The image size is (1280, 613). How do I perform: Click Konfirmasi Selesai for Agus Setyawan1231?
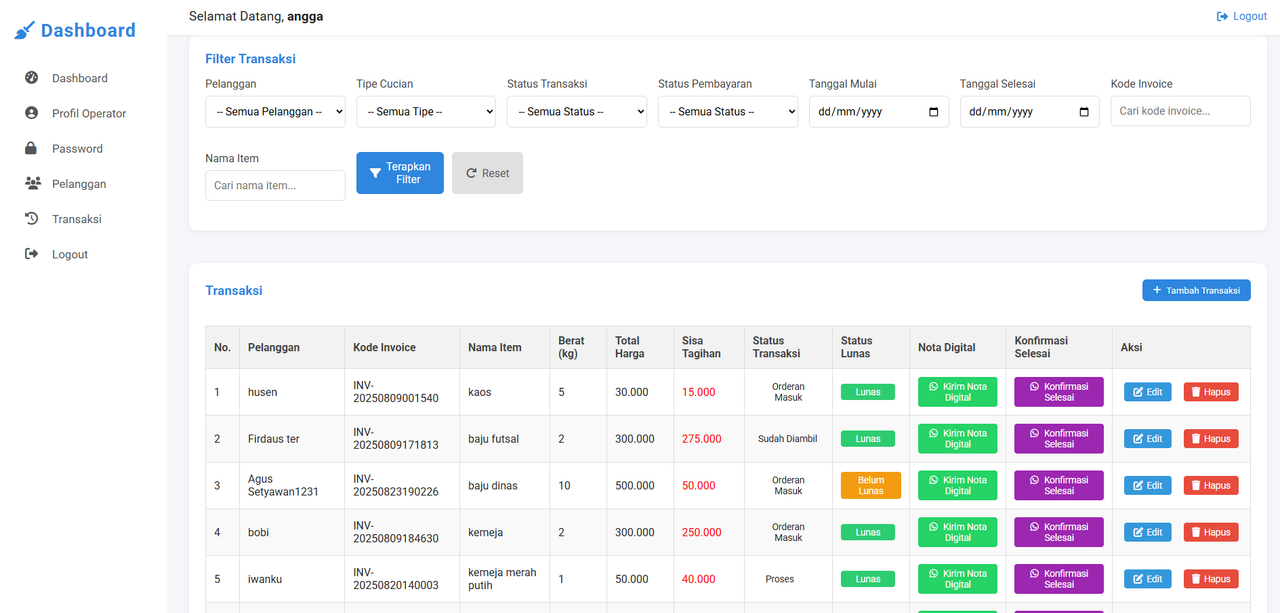click(x=1059, y=485)
